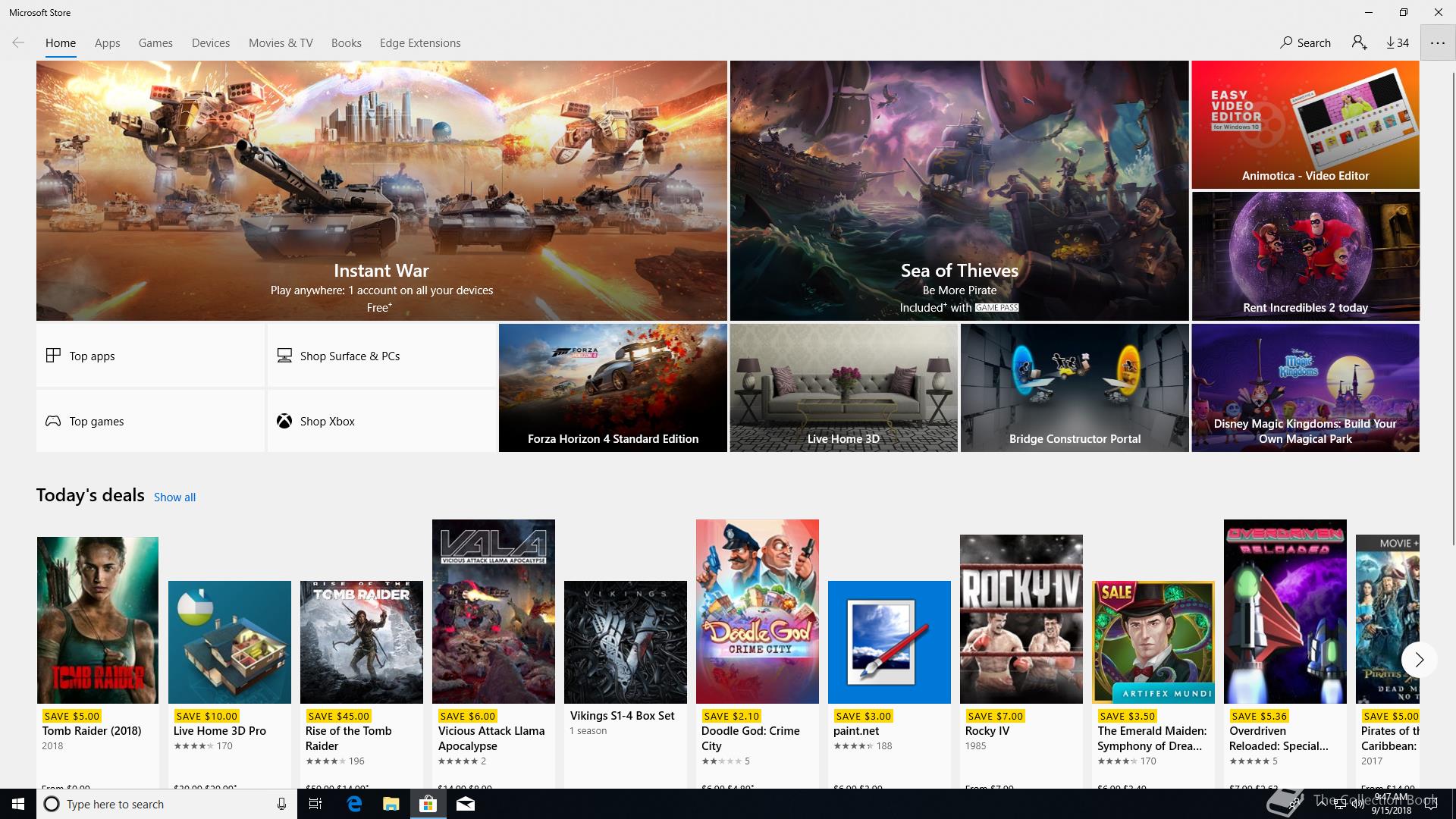This screenshot has height=819, width=1456.
Task: Open Overdriven Reloaded Special cover
Action: coord(1285,611)
